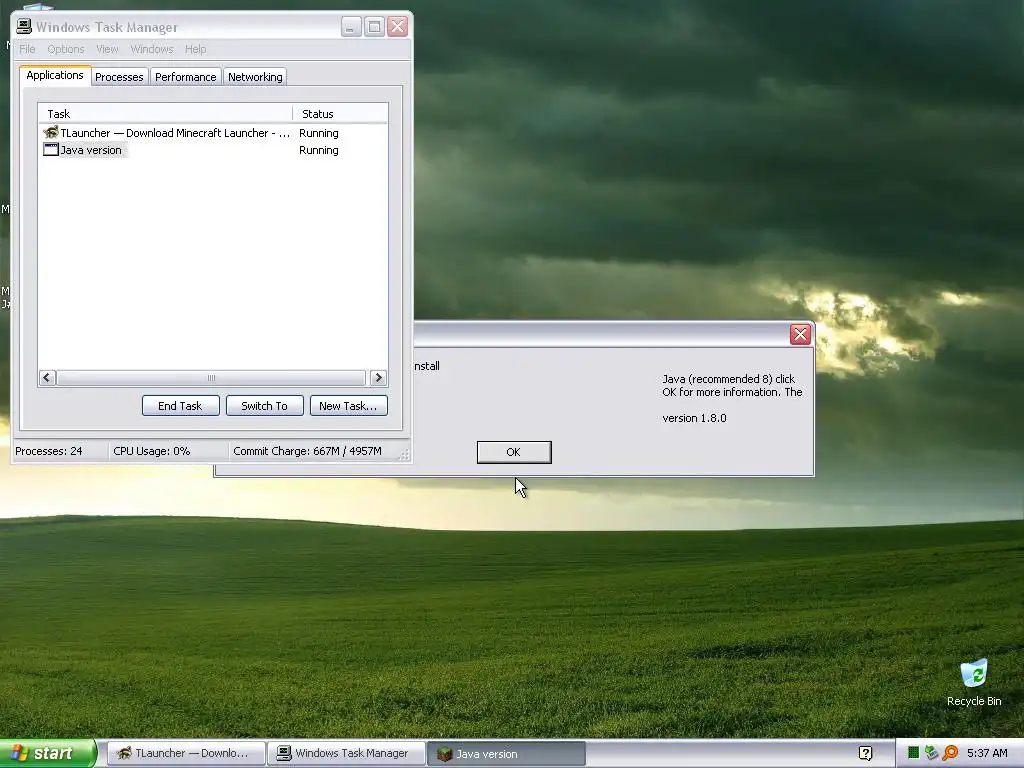Click Running status of TLauncher row
This screenshot has height=768, width=1024.
(319, 133)
